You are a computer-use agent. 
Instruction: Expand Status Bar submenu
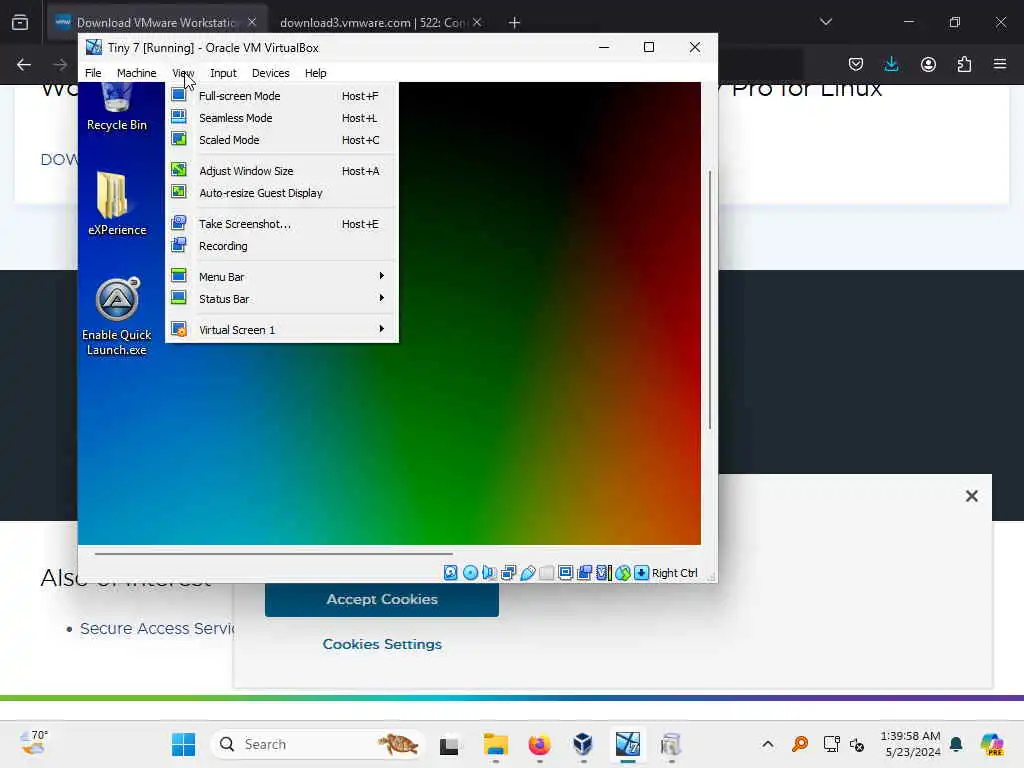click(281, 299)
